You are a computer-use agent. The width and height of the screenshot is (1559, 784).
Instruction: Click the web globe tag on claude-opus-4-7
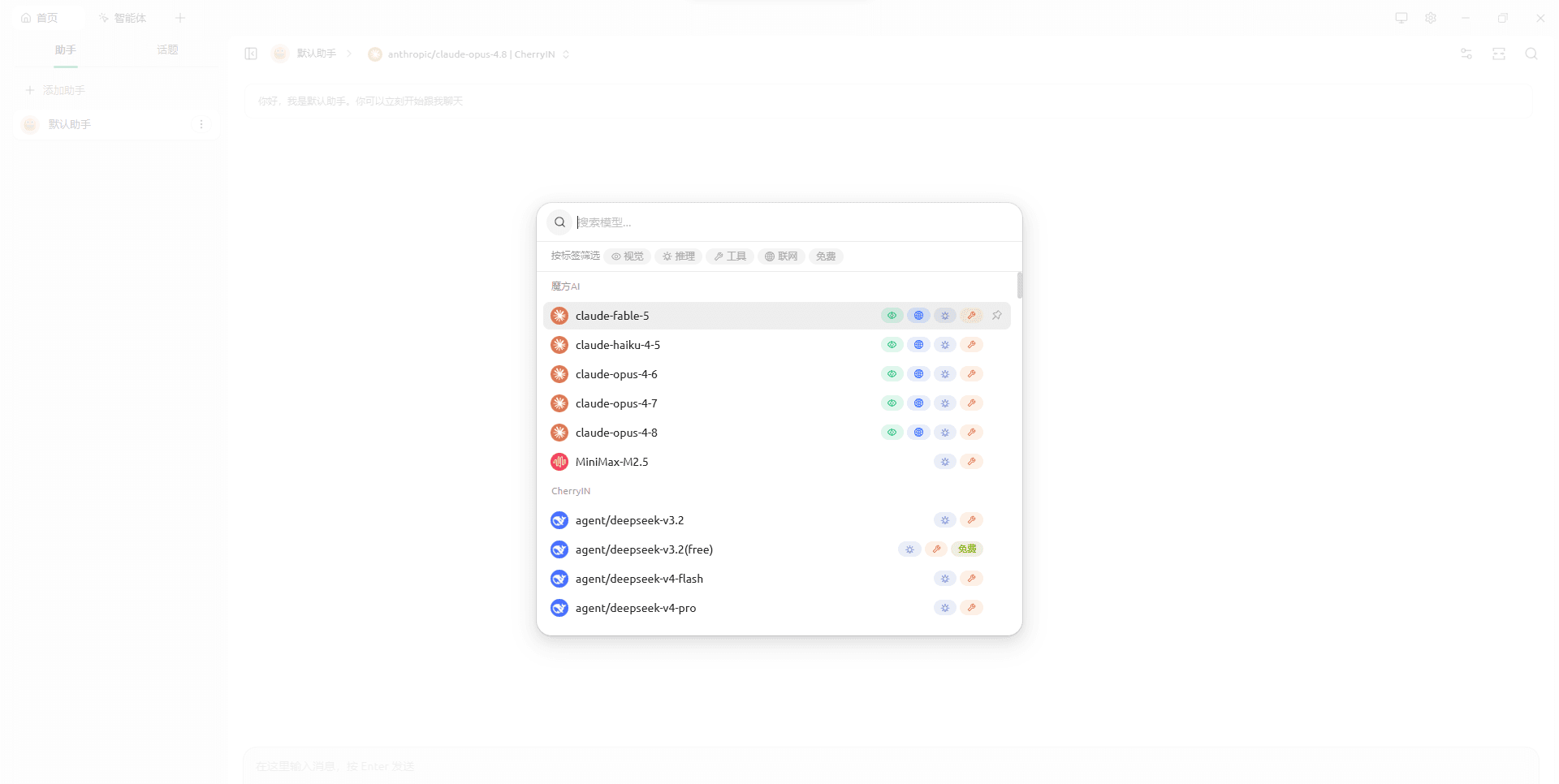tap(918, 403)
